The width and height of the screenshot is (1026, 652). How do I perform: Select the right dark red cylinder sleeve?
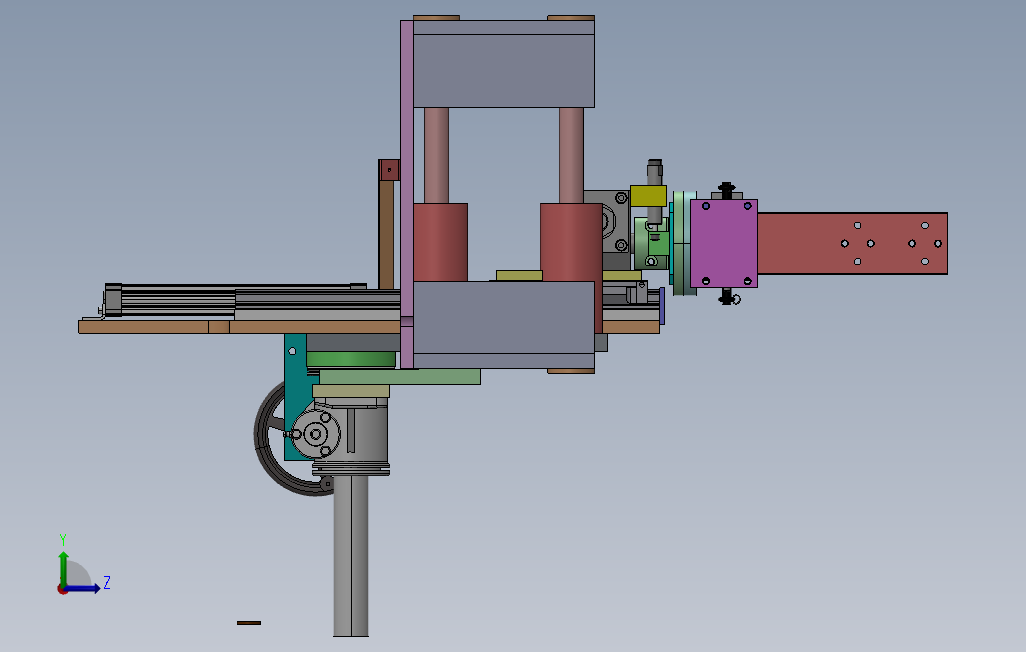coord(571,242)
